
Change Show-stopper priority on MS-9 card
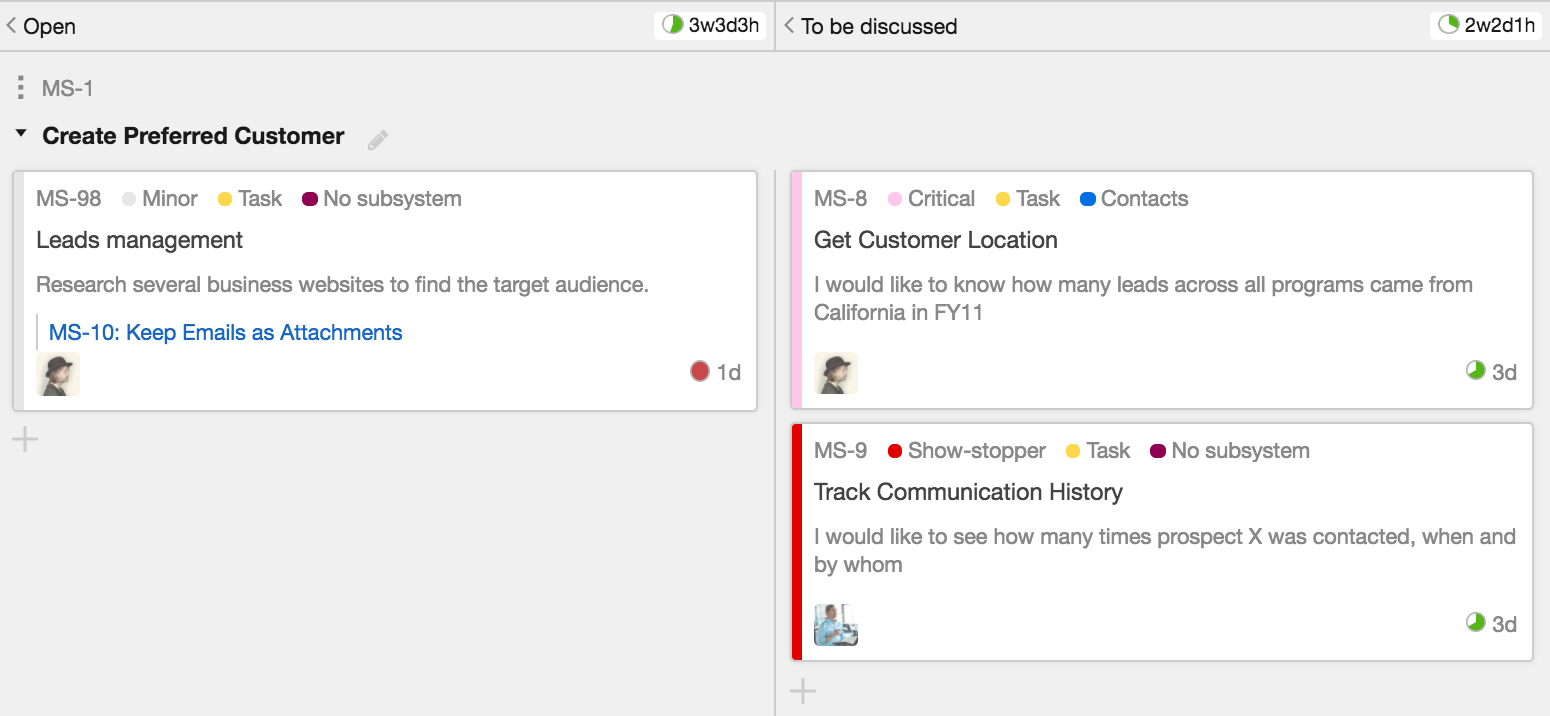pyautogui.click(x=966, y=450)
